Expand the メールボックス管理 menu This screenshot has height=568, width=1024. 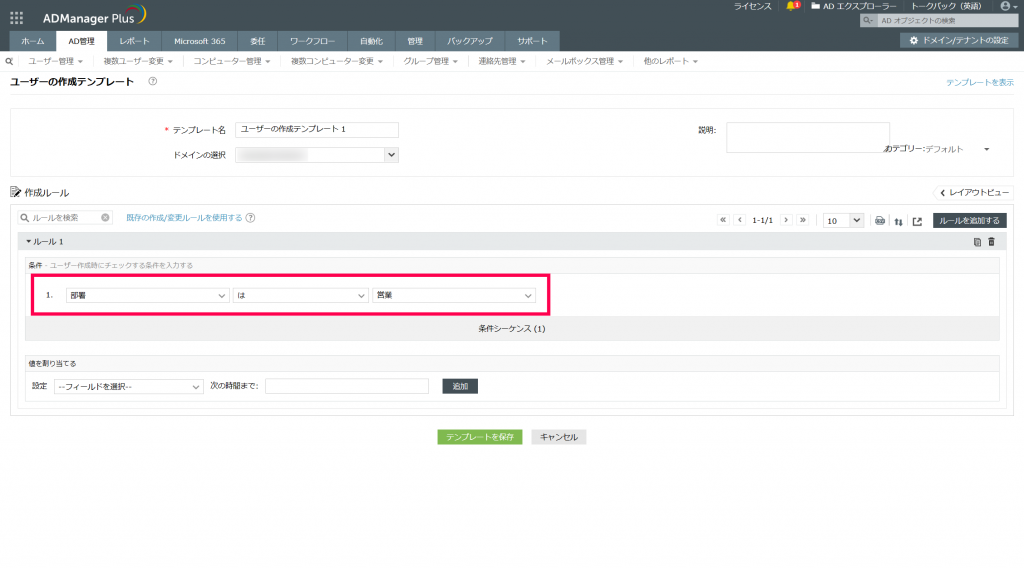[584, 61]
